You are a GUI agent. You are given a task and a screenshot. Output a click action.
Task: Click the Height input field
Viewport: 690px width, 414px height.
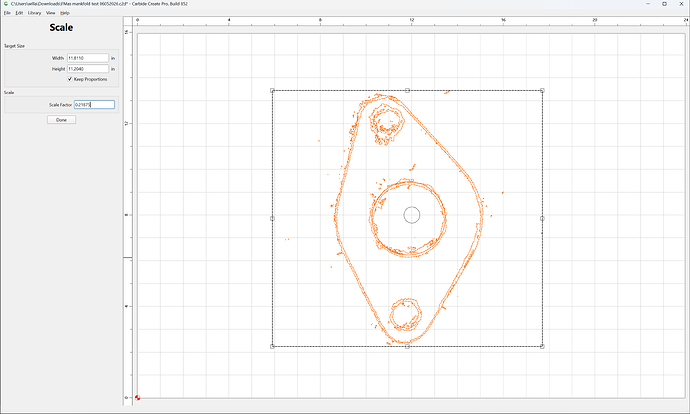point(88,69)
